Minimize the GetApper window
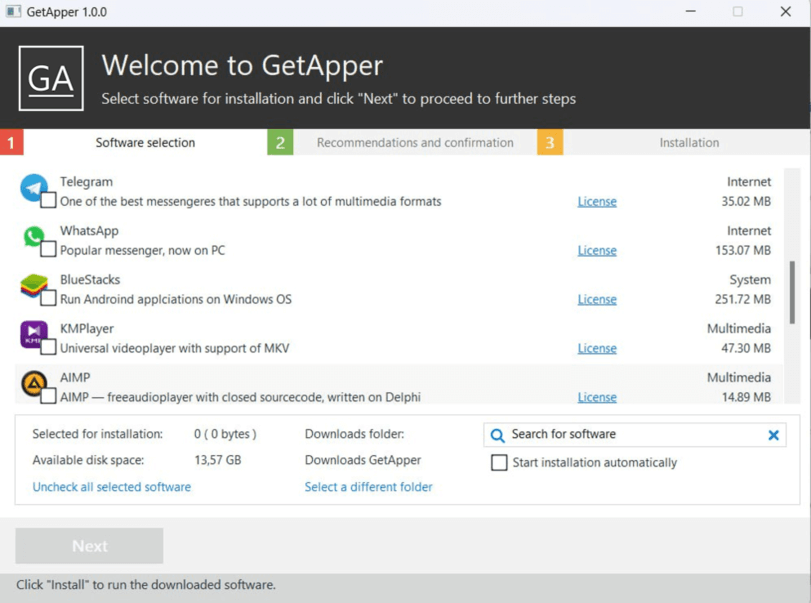Image resolution: width=811 pixels, height=603 pixels. 690,11
